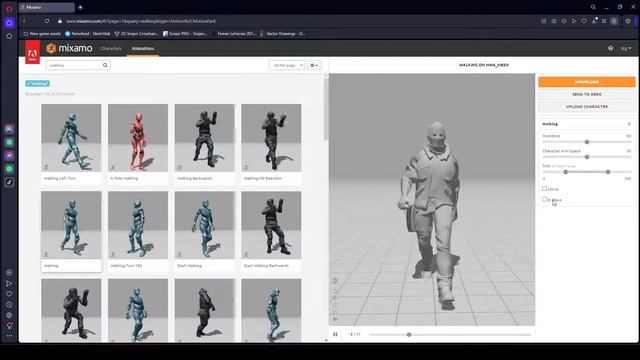Remove the Walking search filter tag
The image size is (640, 360).
pos(38,84)
